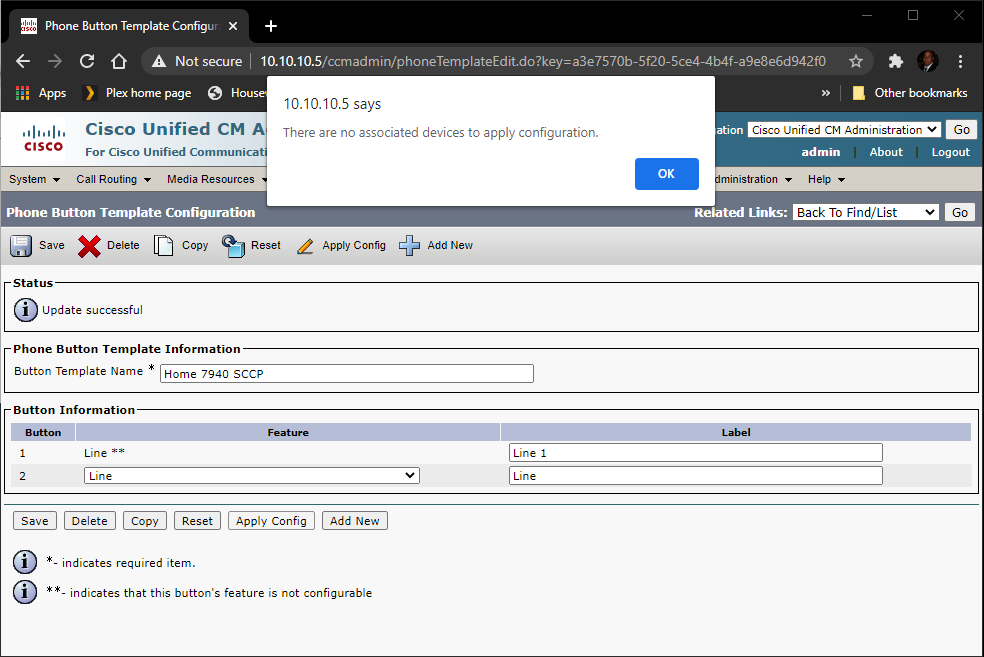984x657 pixels.
Task: Click Go next to Navigation dropdown
Action: pyautogui.click(x=961, y=130)
